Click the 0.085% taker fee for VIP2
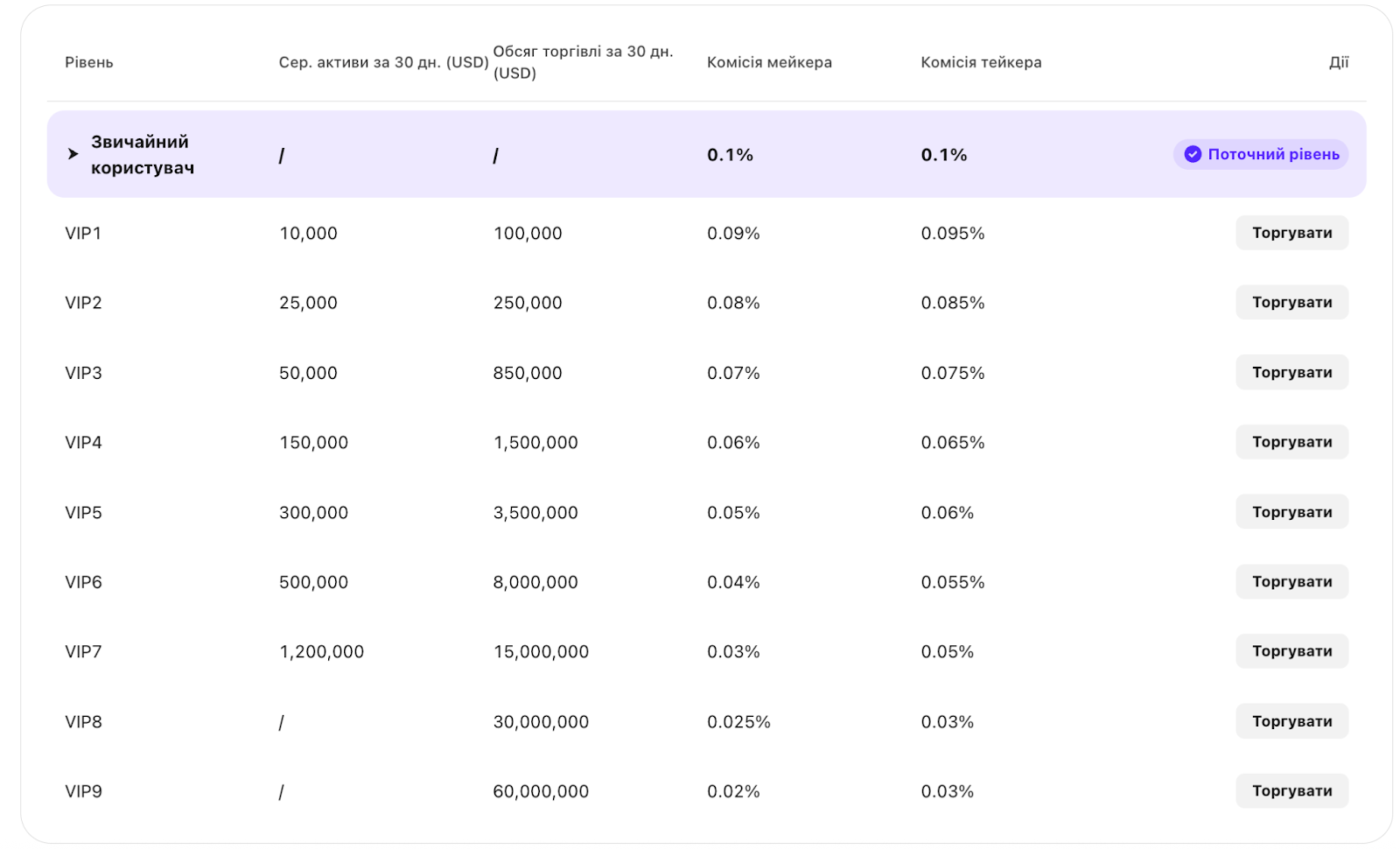This screenshot has height=849, width=1400. tap(953, 303)
